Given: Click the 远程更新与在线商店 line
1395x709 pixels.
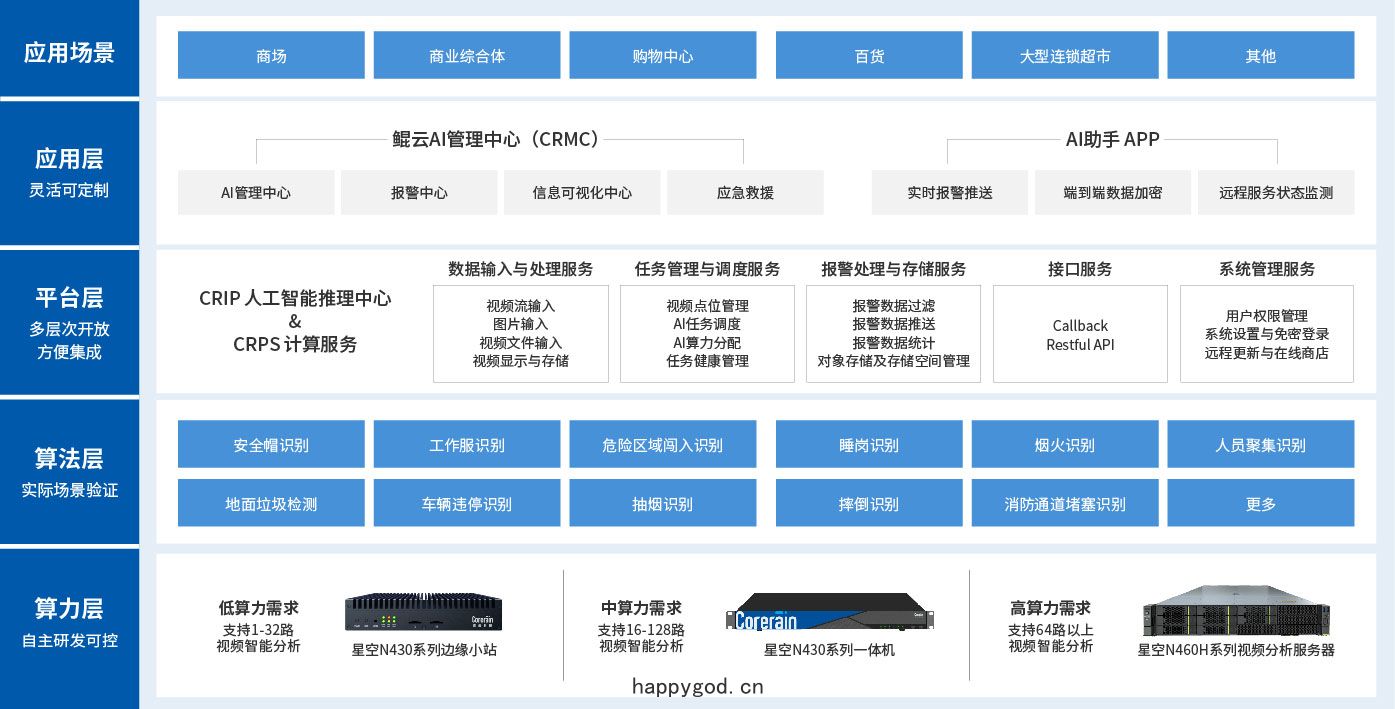Looking at the screenshot, I should [1267, 353].
